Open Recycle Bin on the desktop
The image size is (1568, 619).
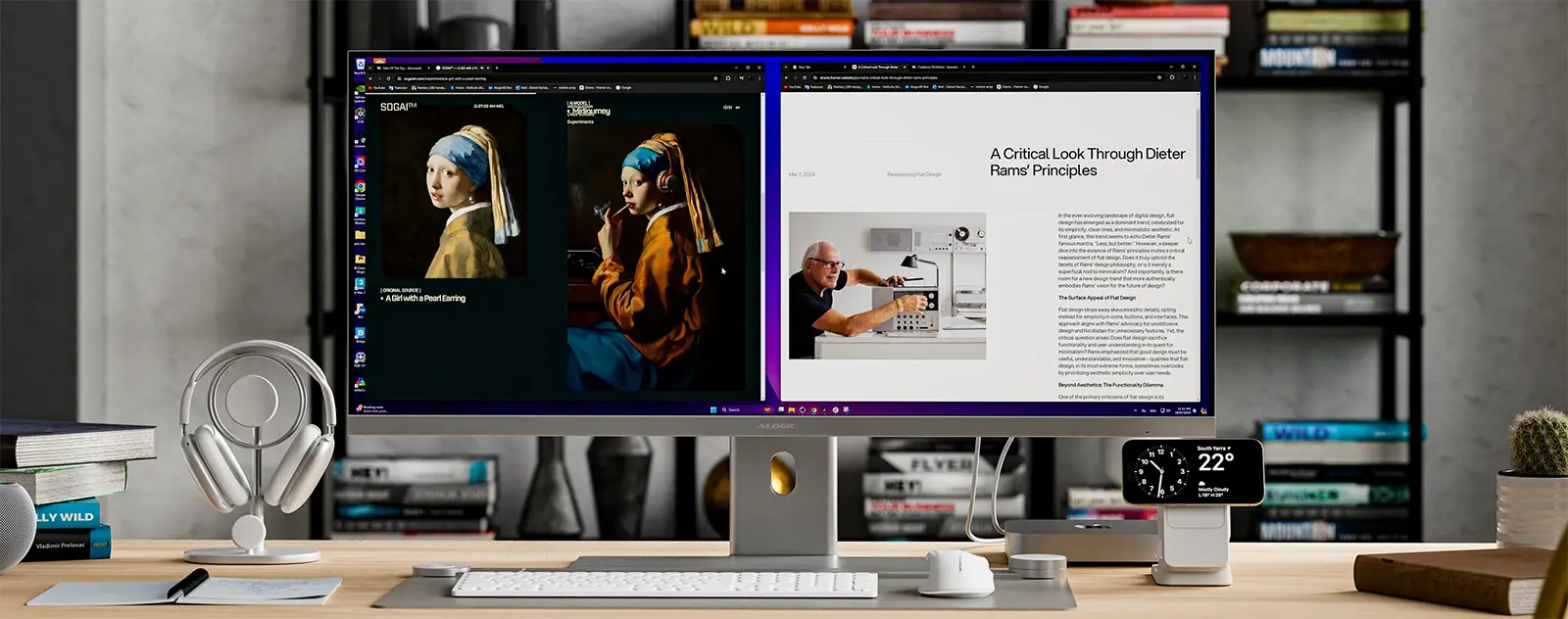(360, 66)
